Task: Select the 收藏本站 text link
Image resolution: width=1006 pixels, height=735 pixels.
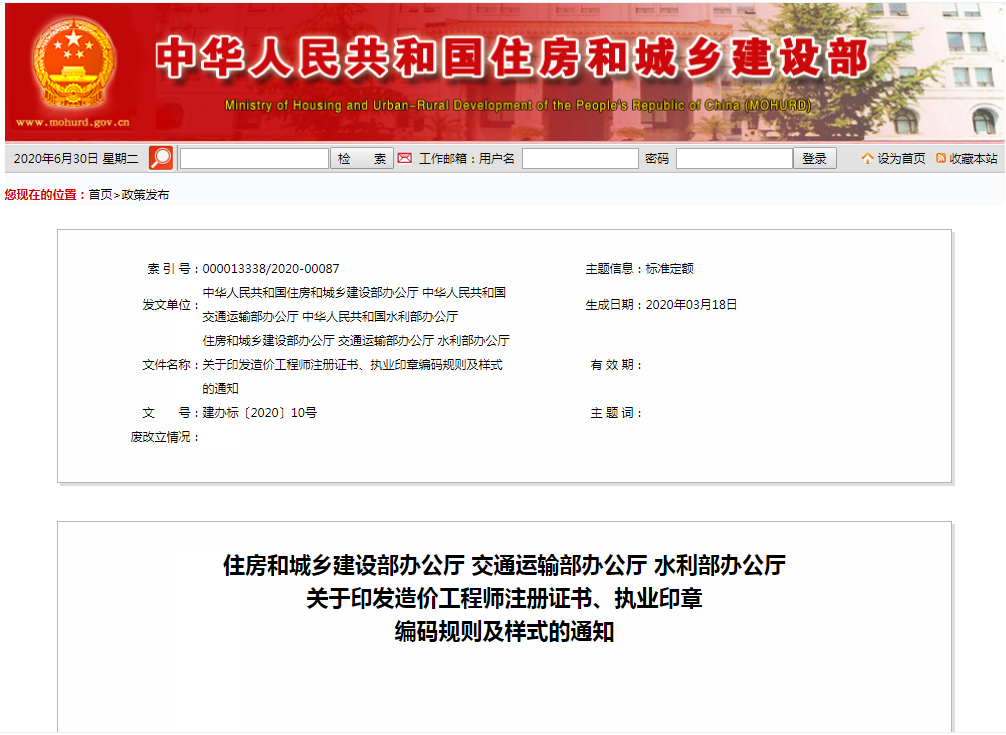Action: coord(973,159)
